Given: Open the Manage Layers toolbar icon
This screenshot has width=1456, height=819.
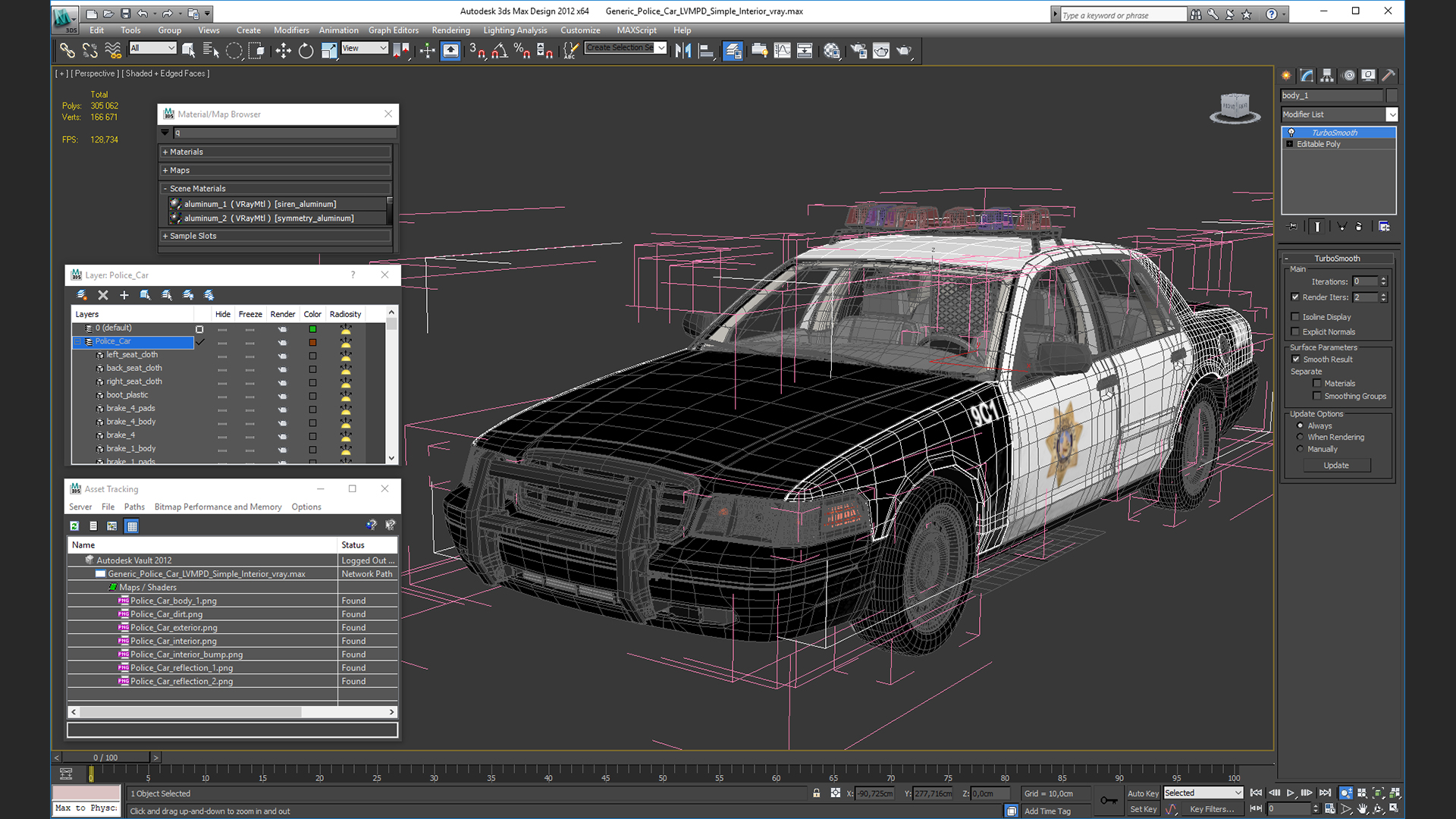Looking at the screenshot, I should pos(733,51).
